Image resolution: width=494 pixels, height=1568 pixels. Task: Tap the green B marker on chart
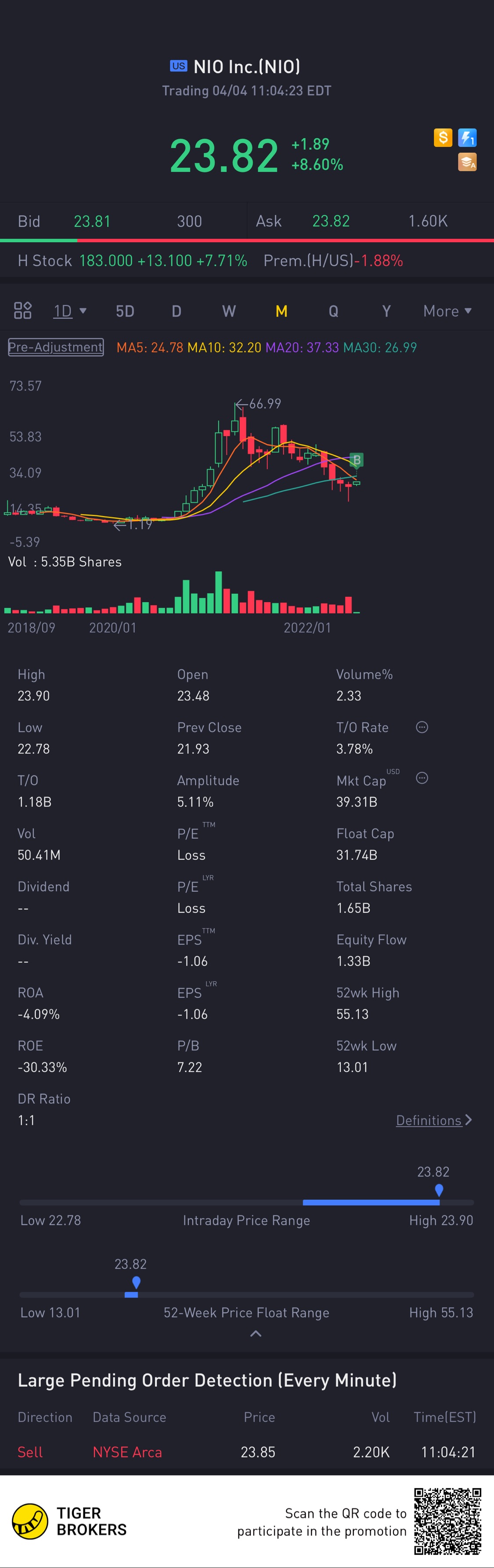pyautogui.click(x=357, y=459)
